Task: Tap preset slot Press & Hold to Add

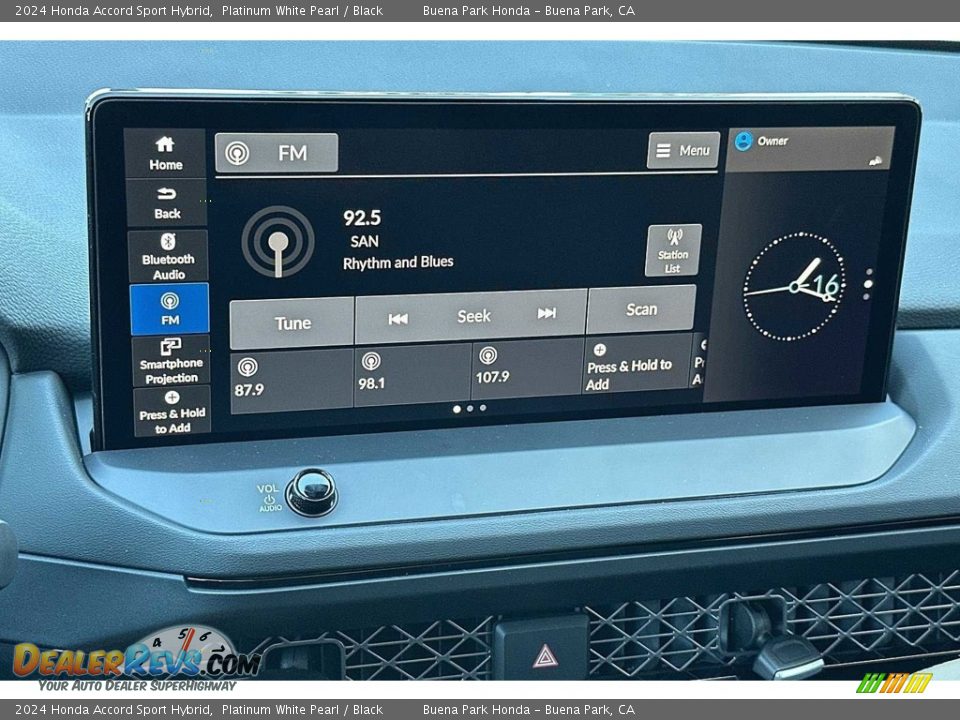Action: click(x=636, y=364)
